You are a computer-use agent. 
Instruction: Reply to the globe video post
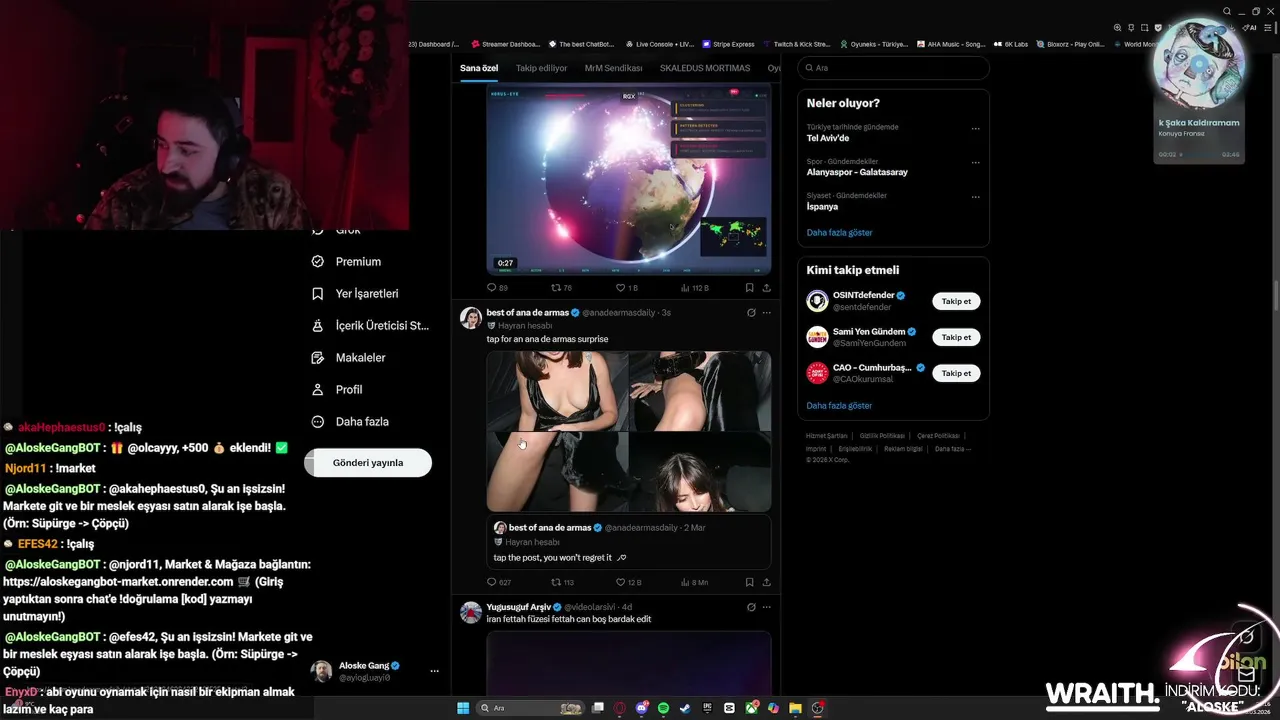pos(497,288)
